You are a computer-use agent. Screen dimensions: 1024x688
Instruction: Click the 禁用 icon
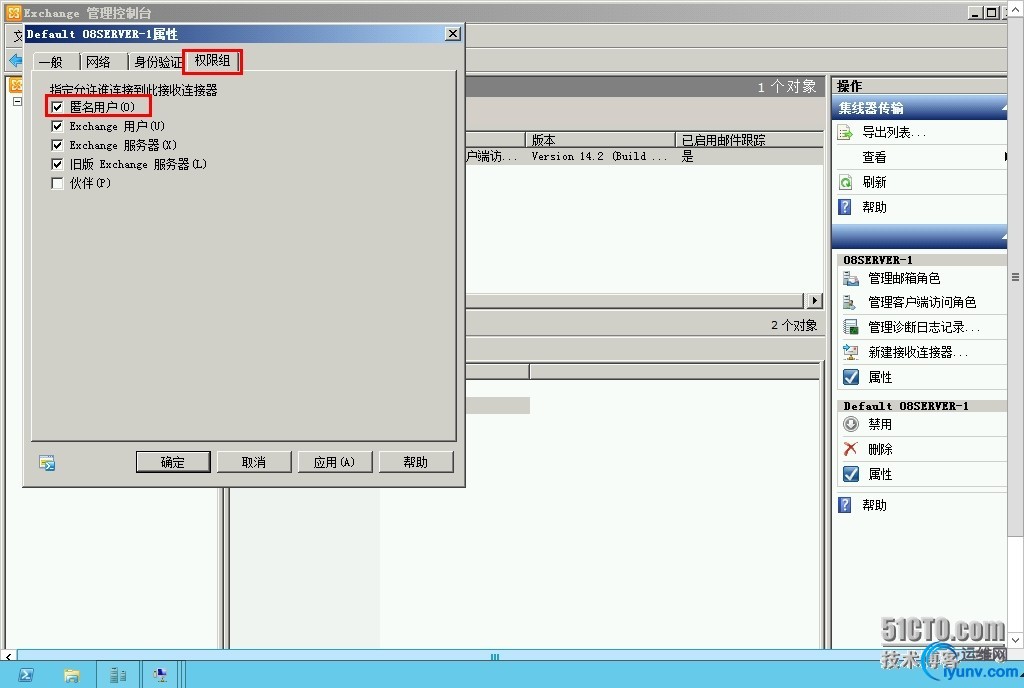(850, 424)
